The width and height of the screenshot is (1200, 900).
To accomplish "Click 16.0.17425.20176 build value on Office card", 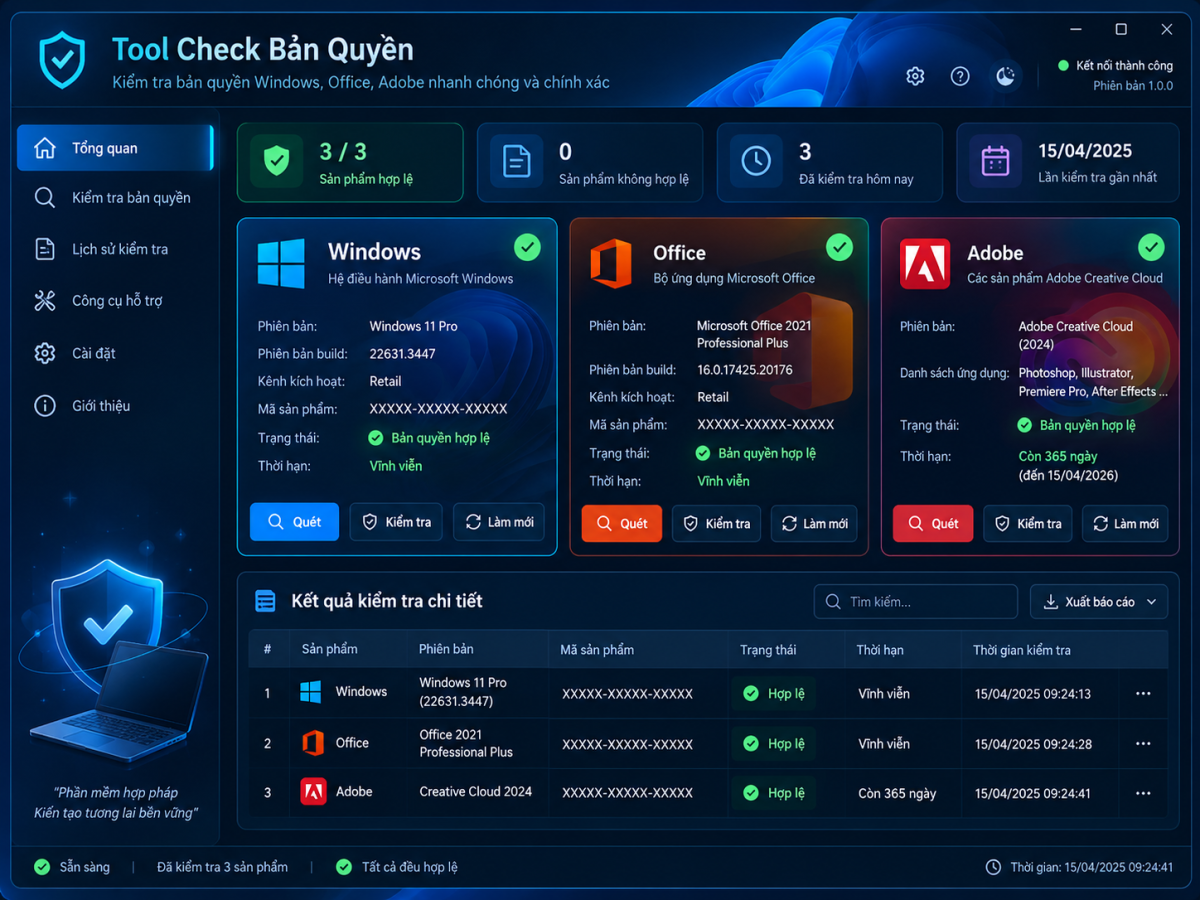I will point(745,370).
